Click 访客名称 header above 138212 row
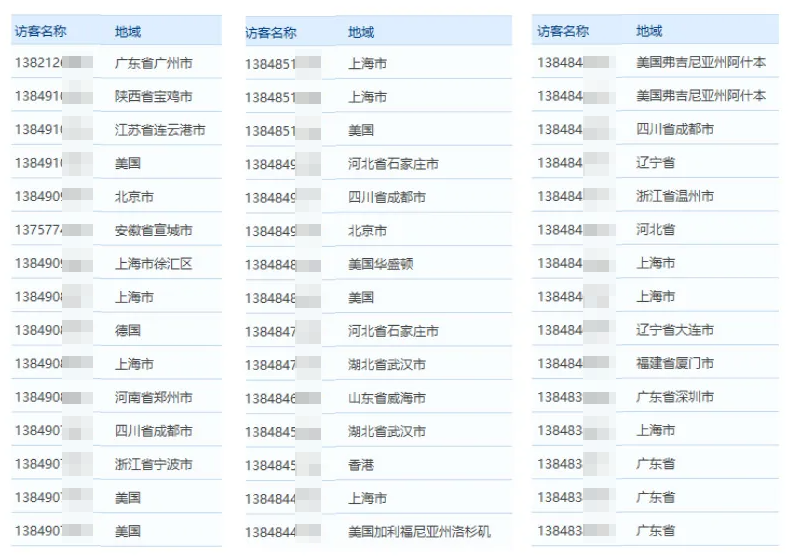791x557 pixels. tap(40, 31)
